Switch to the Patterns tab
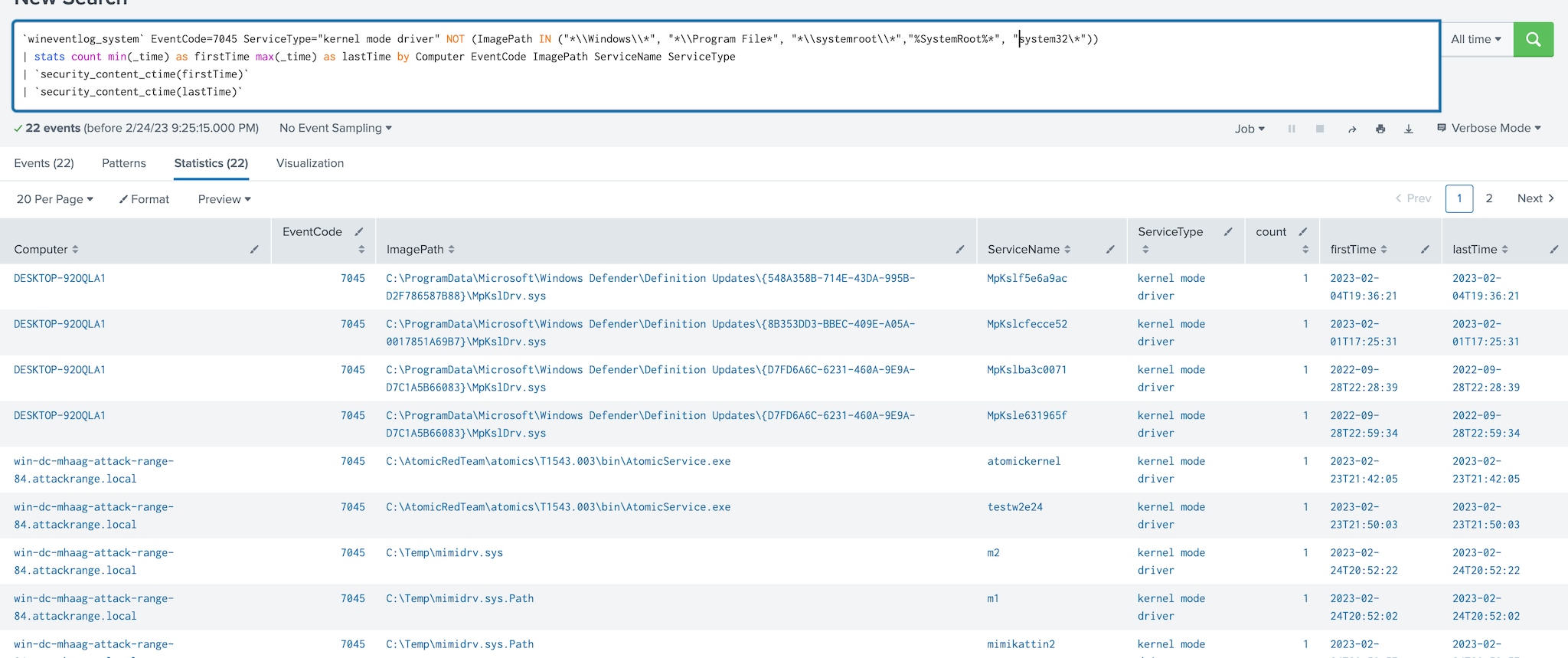1568x658 pixels. point(124,163)
